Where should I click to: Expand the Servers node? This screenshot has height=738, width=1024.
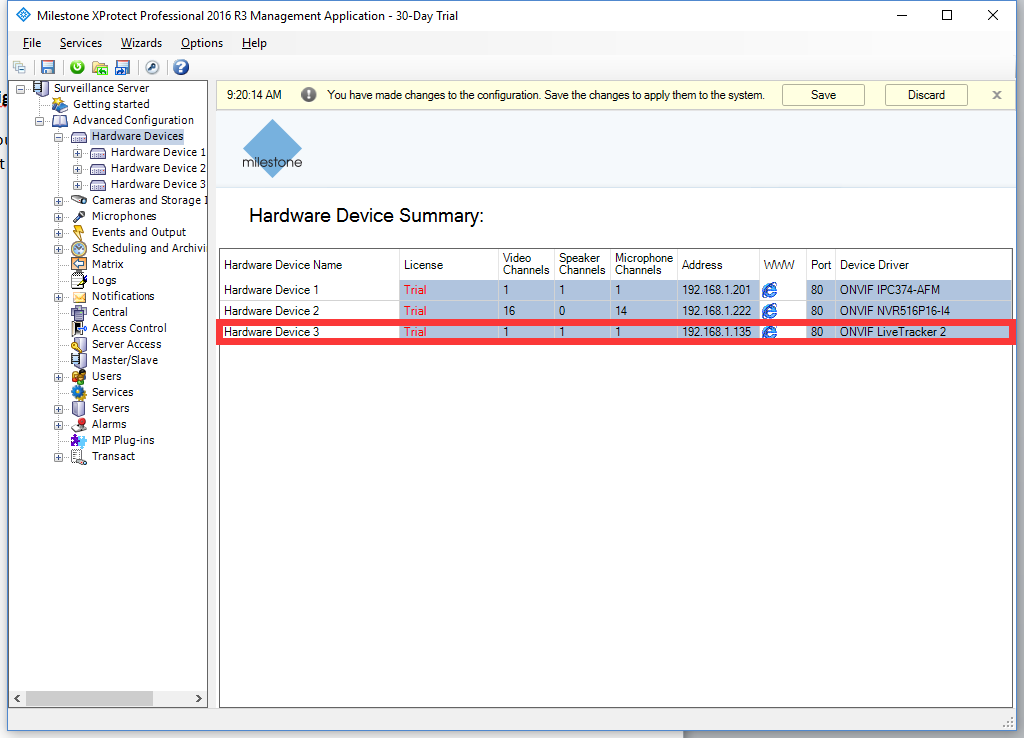[59, 409]
